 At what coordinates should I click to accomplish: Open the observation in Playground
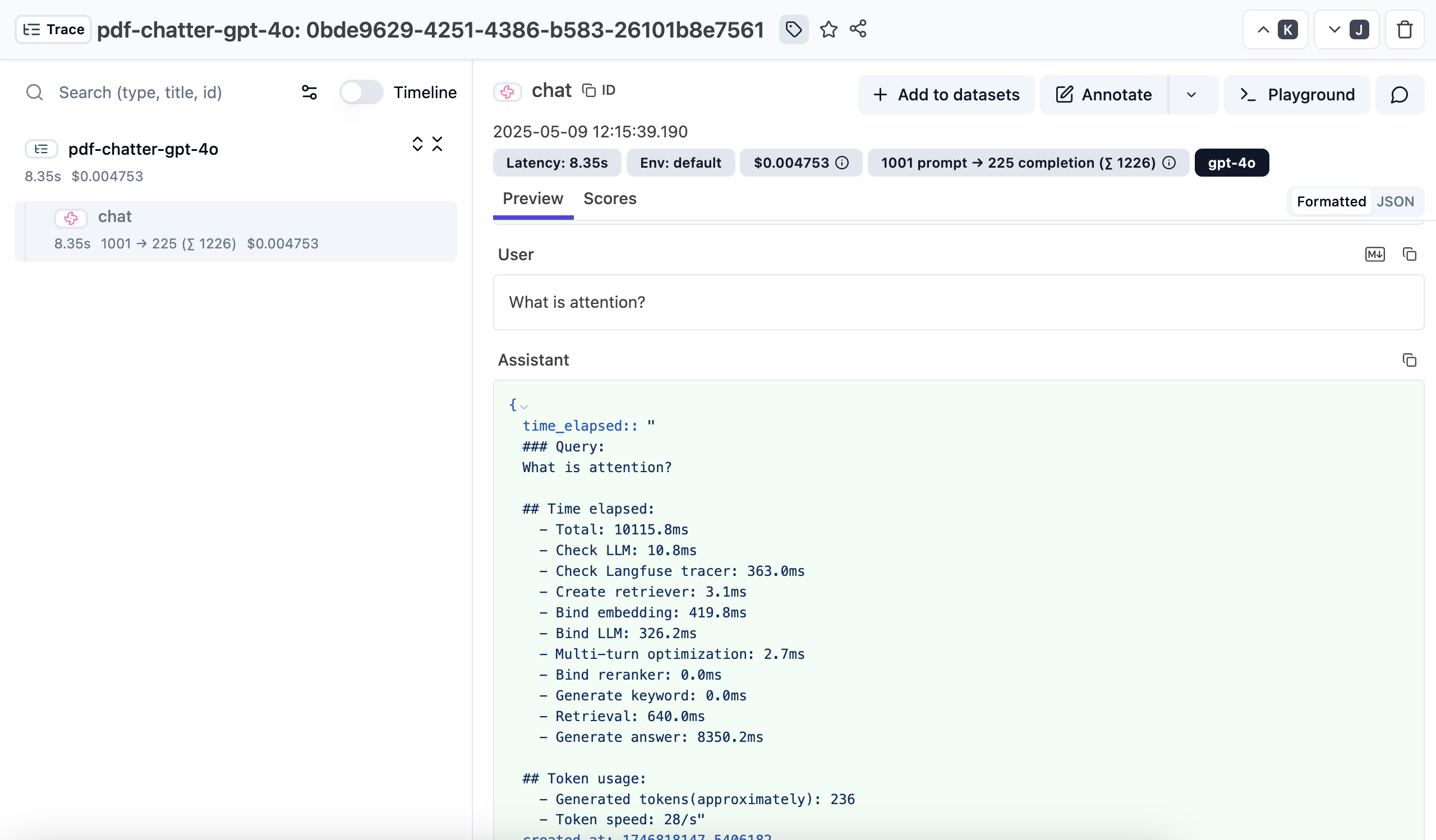coord(1297,95)
